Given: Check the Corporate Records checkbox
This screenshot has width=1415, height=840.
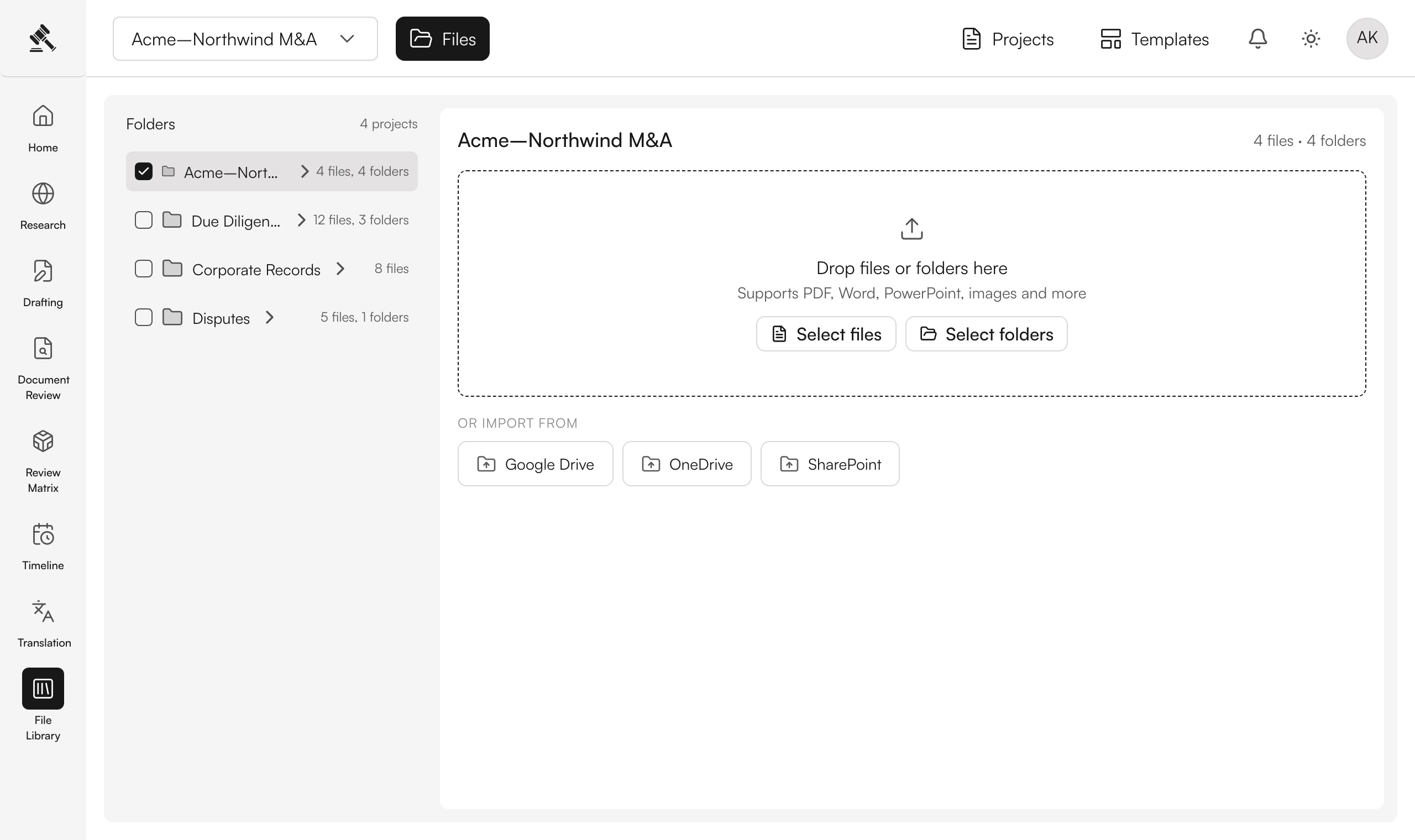Looking at the screenshot, I should [x=144, y=268].
